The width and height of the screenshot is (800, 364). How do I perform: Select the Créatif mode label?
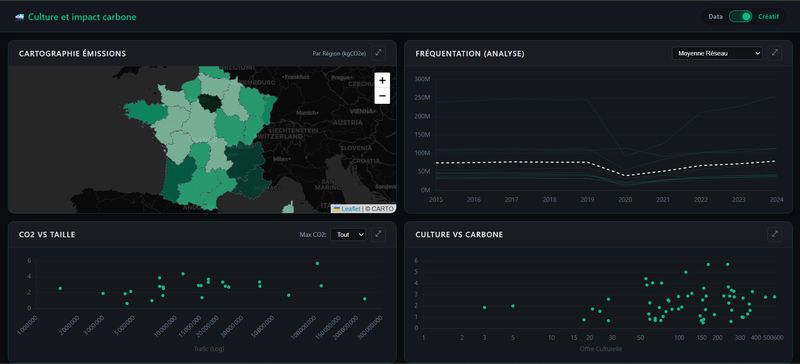[768, 16]
